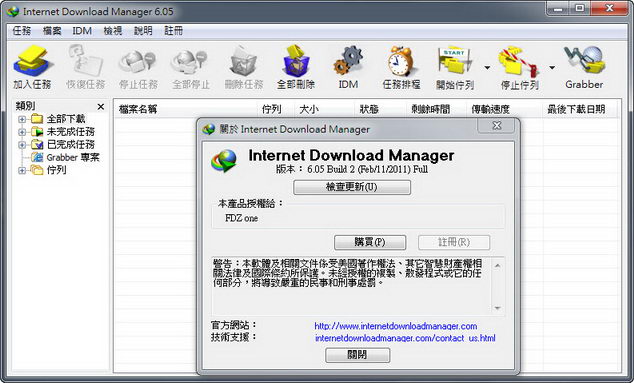The image size is (634, 383).
Task: Click the 關閉 button in About dialog
Action: click(x=357, y=355)
